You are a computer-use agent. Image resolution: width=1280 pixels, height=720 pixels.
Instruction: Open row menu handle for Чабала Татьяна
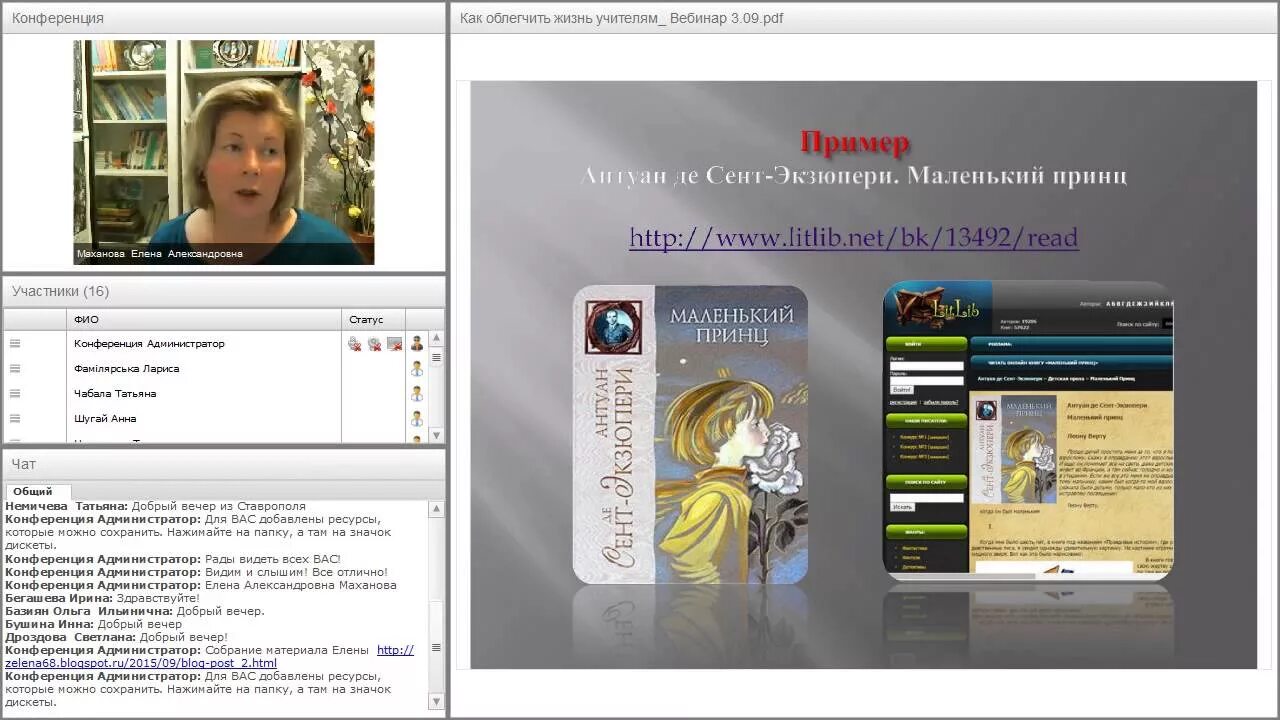(x=15, y=393)
